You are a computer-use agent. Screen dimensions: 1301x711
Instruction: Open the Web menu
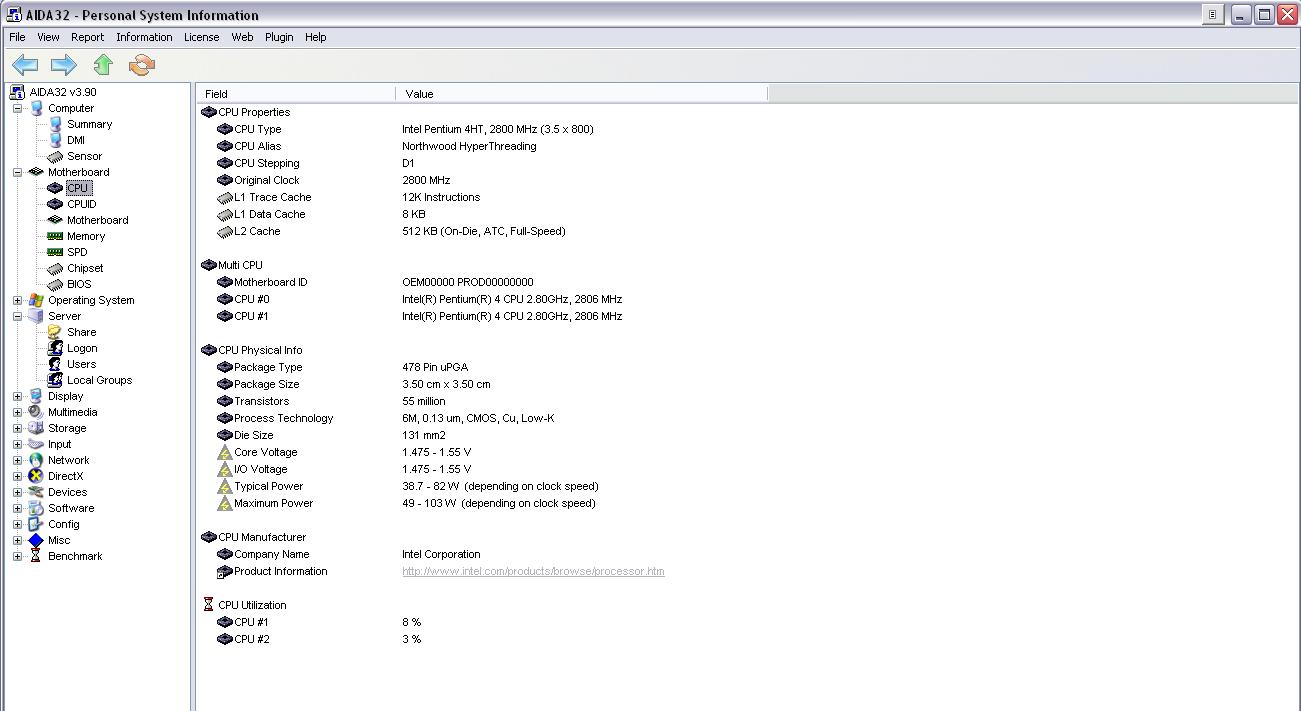pos(242,37)
